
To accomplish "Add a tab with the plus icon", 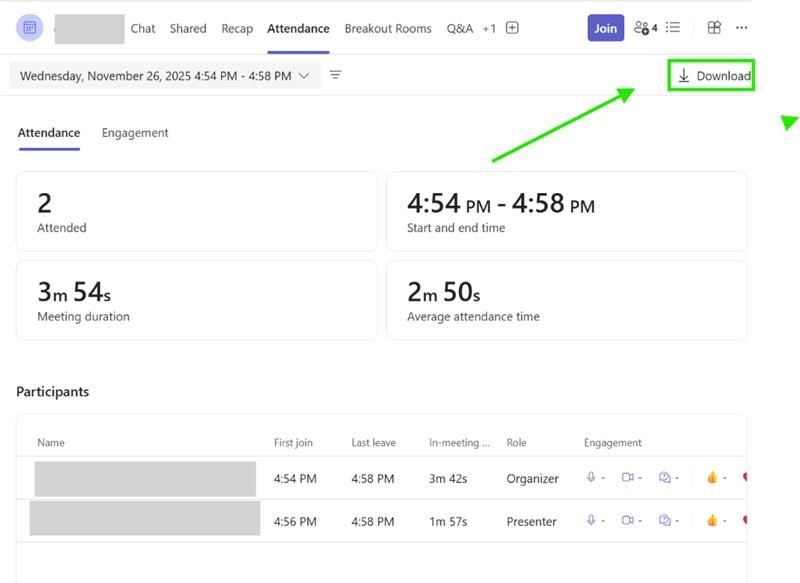I will click(x=512, y=28).
